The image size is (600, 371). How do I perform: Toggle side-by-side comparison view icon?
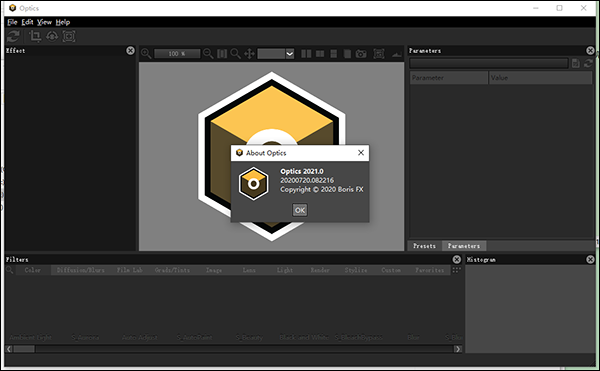[x=306, y=54]
